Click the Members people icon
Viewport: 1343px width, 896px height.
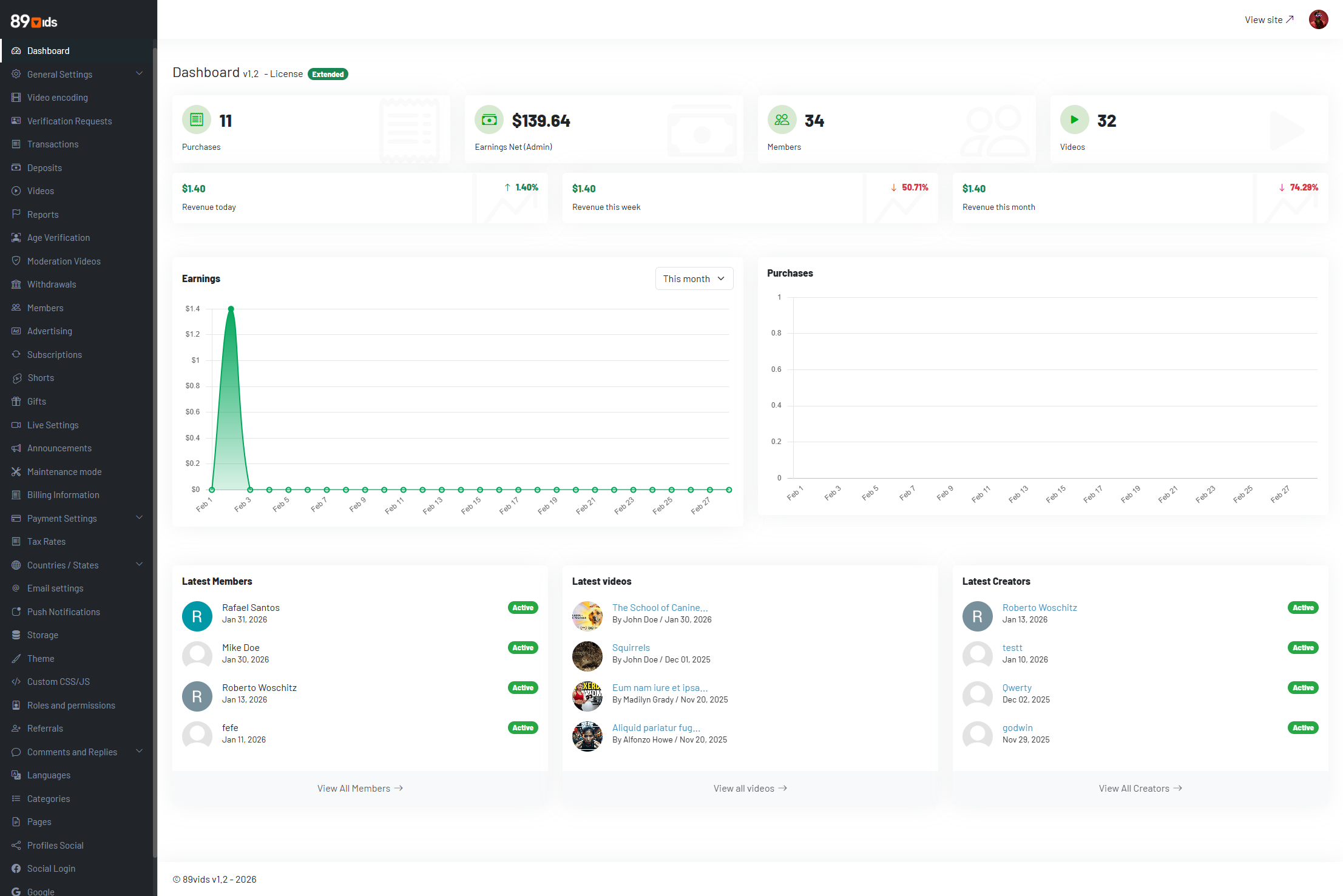point(782,120)
